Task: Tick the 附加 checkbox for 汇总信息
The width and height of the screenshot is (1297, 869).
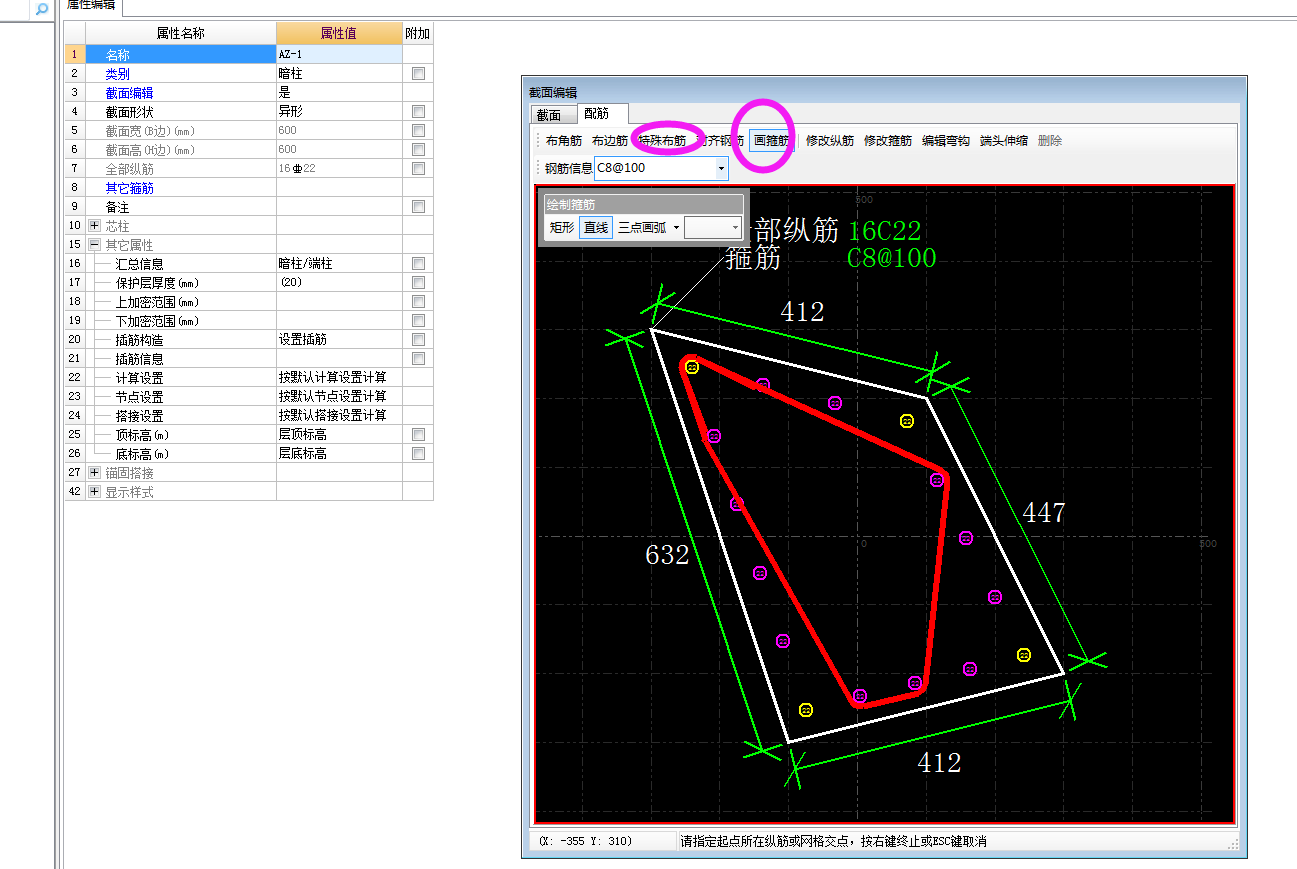Action: point(418,263)
